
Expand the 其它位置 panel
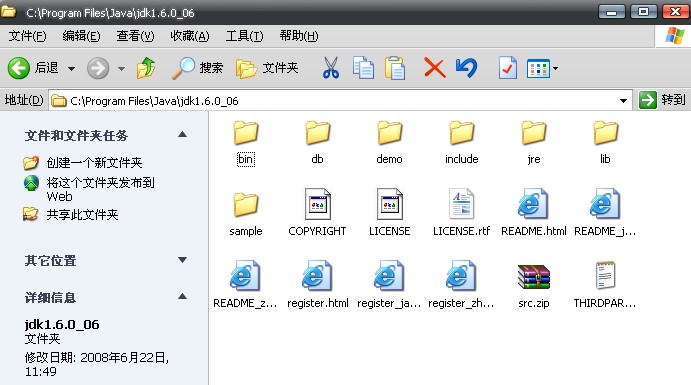point(182,260)
